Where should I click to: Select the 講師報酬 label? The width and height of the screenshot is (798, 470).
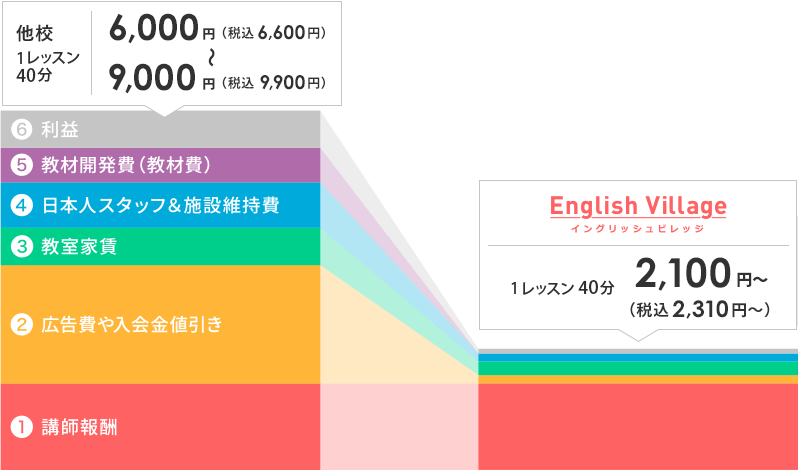tap(79, 427)
